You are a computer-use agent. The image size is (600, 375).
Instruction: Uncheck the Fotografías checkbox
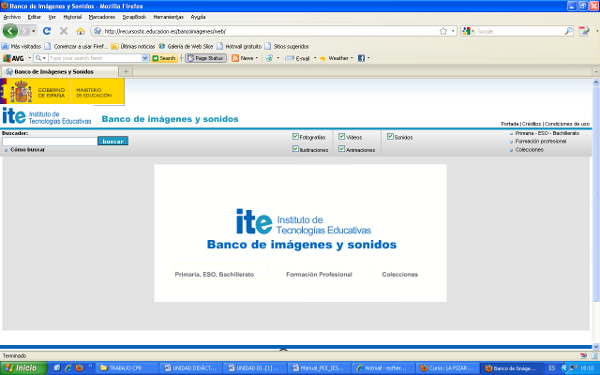[x=295, y=137]
